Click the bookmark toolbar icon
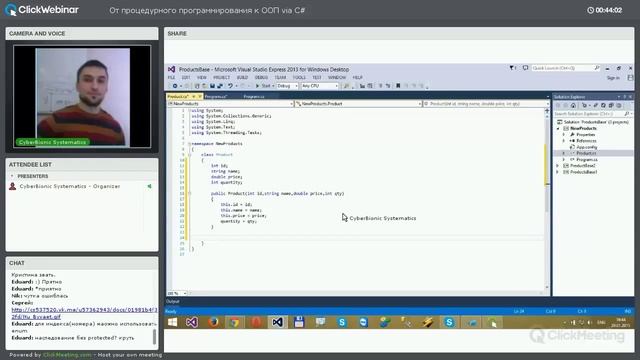This screenshot has height=360, width=640. (398, 86)
